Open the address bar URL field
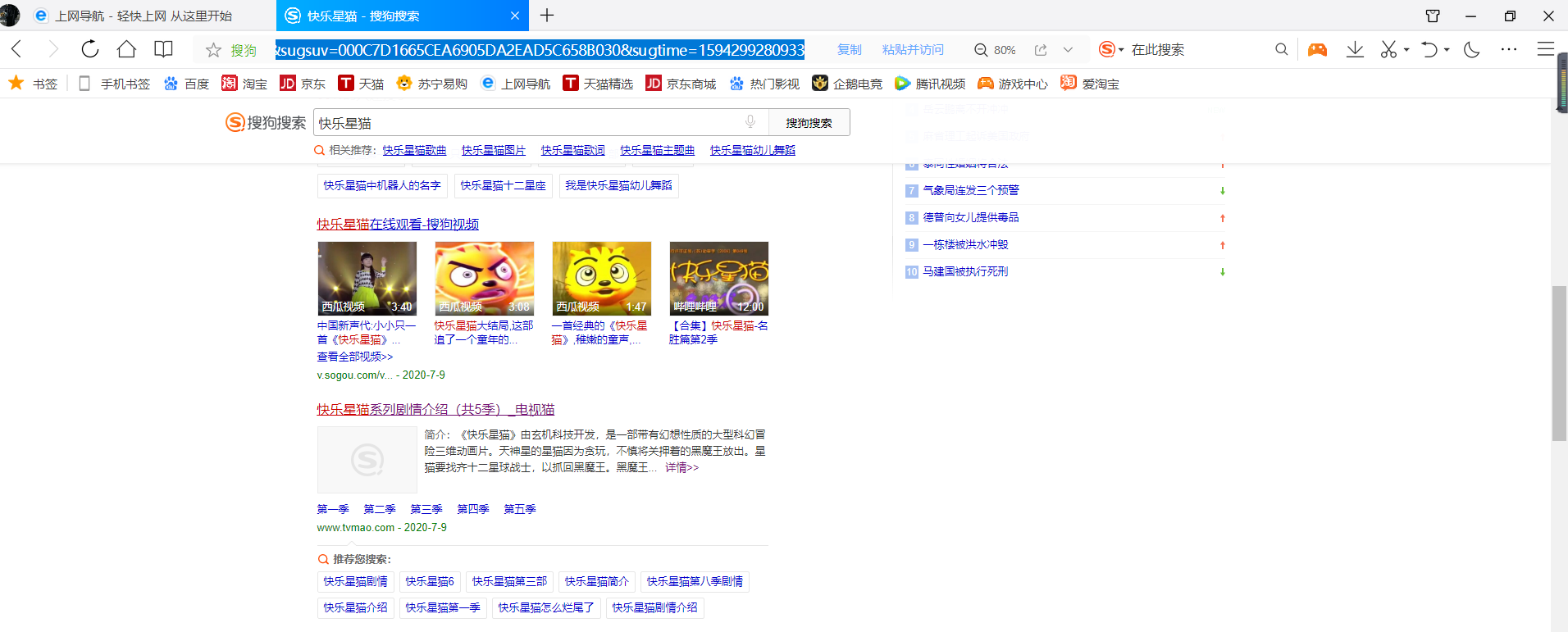Viewport: 1568px width, 632px height. [x=539, y=50]
